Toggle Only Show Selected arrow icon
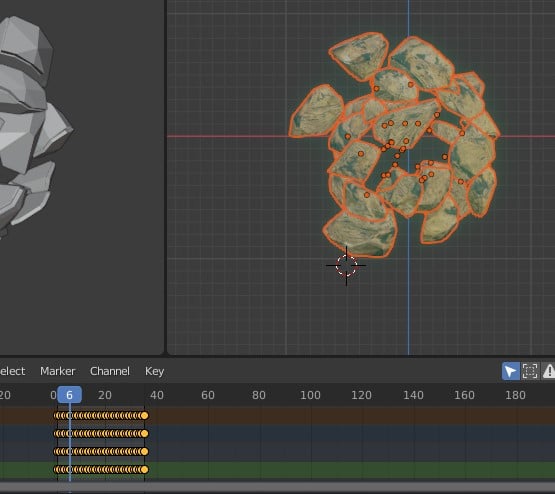This screenshot has height=494, width=555. pyautogui.click(x=510, y=371)
